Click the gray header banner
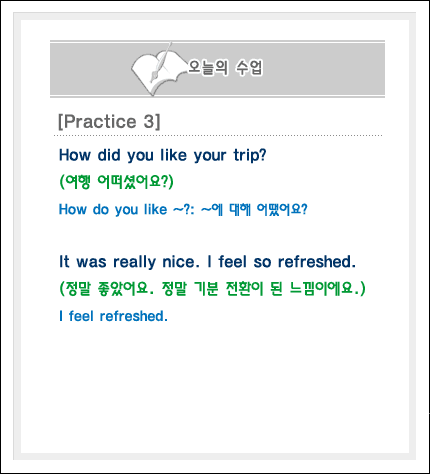This screenshot has width=430, height=474. [x=217, y=69]
